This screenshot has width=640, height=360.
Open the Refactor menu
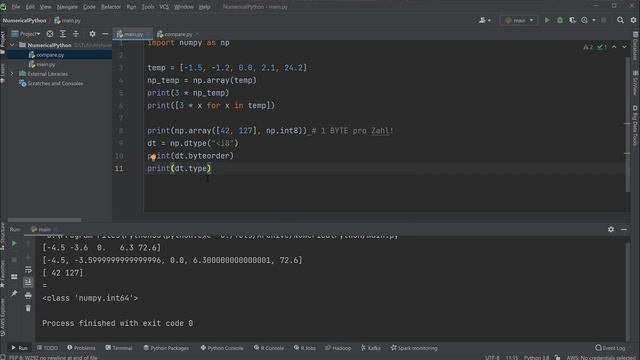point(111,7)
